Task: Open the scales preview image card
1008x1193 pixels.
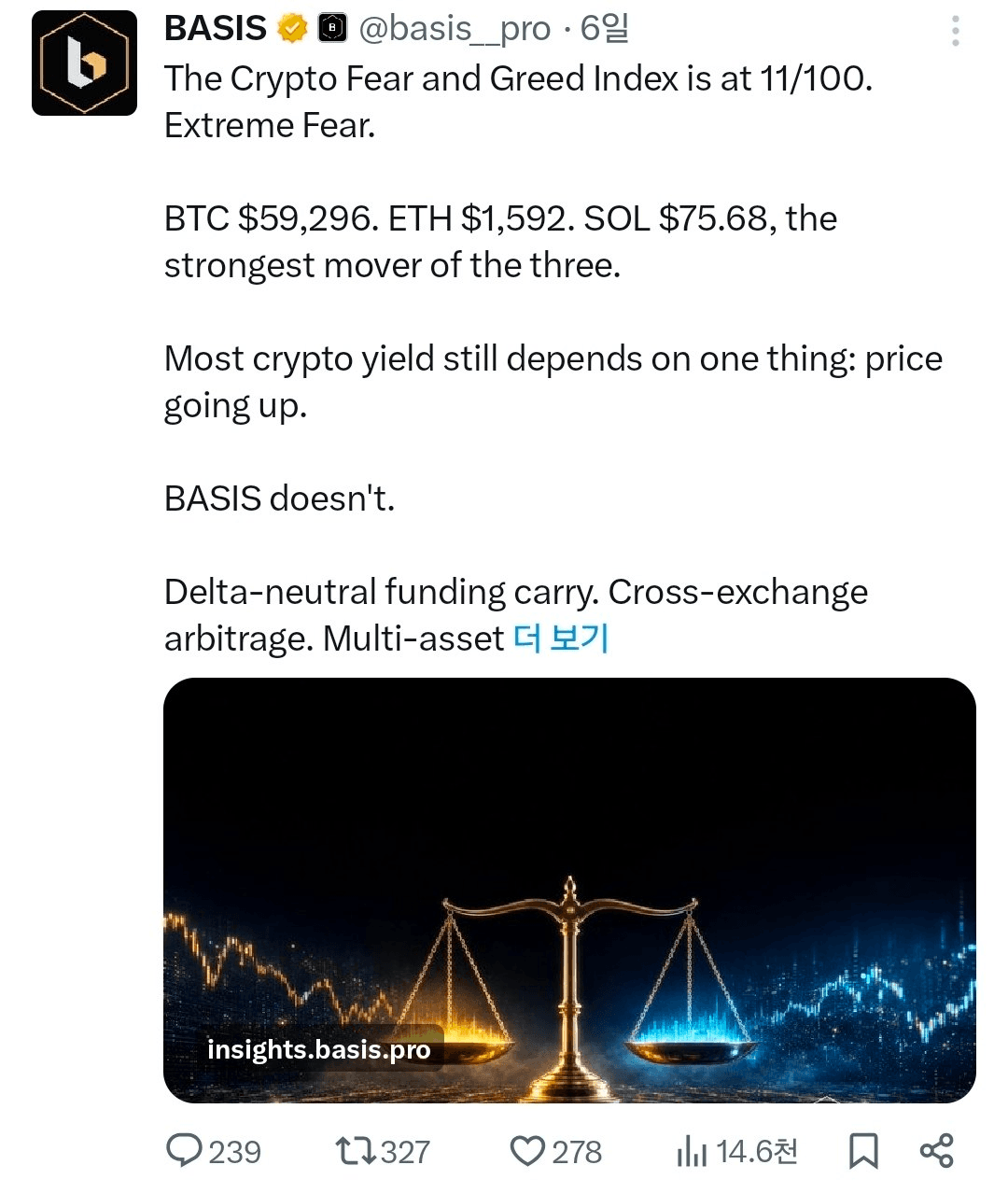Action: (x=569, y=891)
